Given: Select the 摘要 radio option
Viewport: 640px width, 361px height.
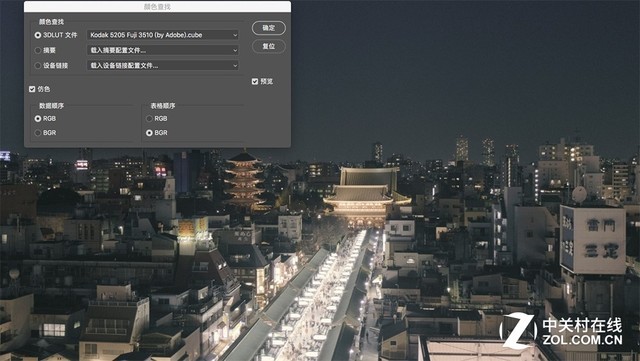Looking at the screenshot, I should coord(38,50).
